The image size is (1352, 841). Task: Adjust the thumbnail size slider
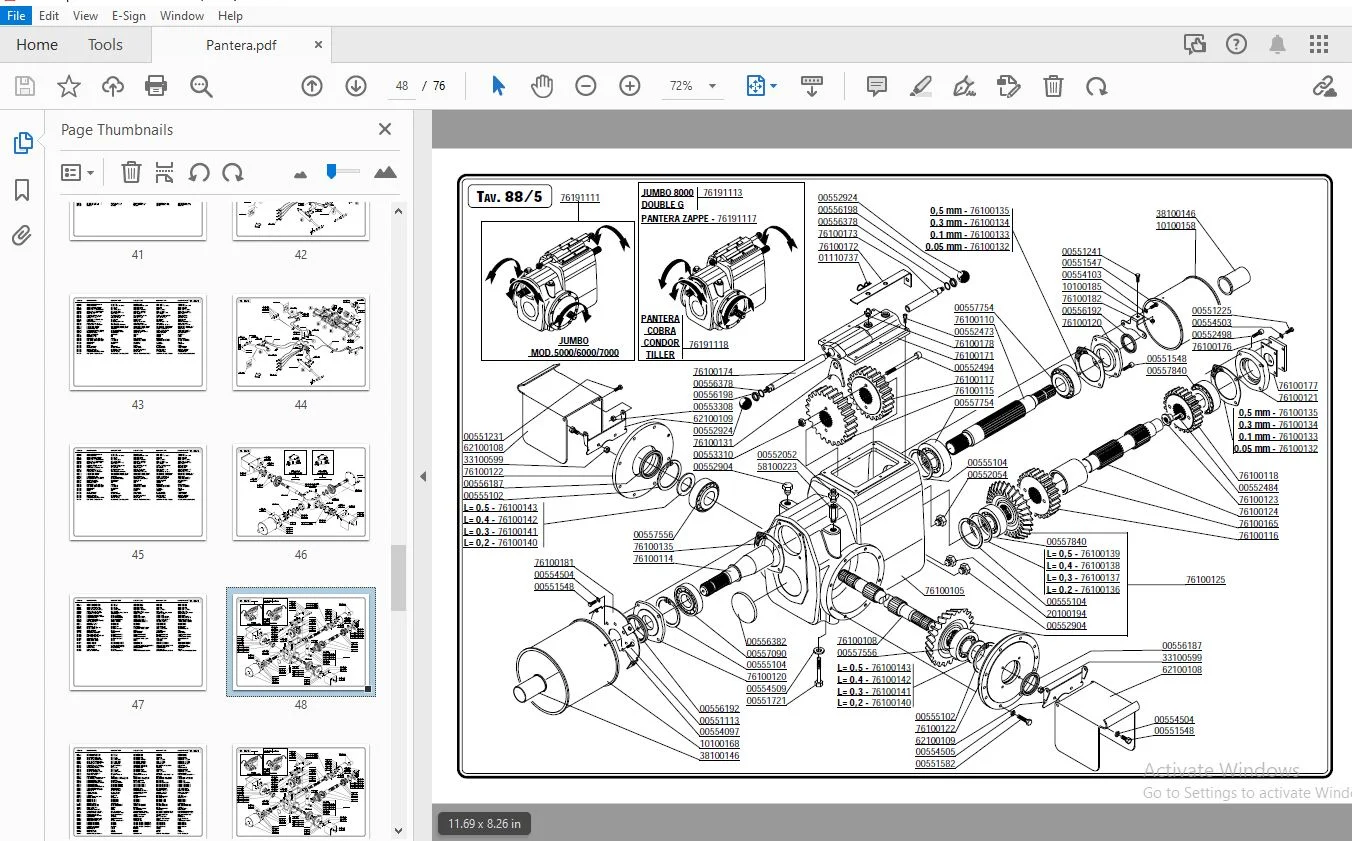[331, 172]
